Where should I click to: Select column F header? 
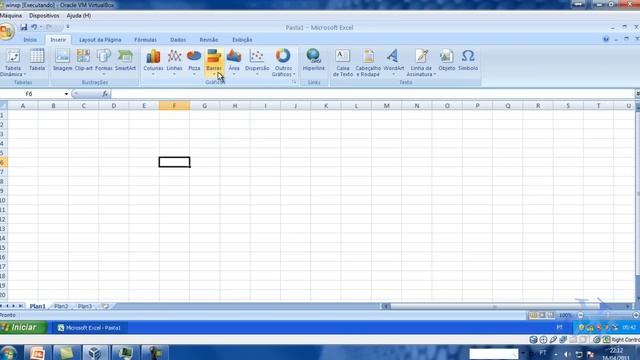174,106
